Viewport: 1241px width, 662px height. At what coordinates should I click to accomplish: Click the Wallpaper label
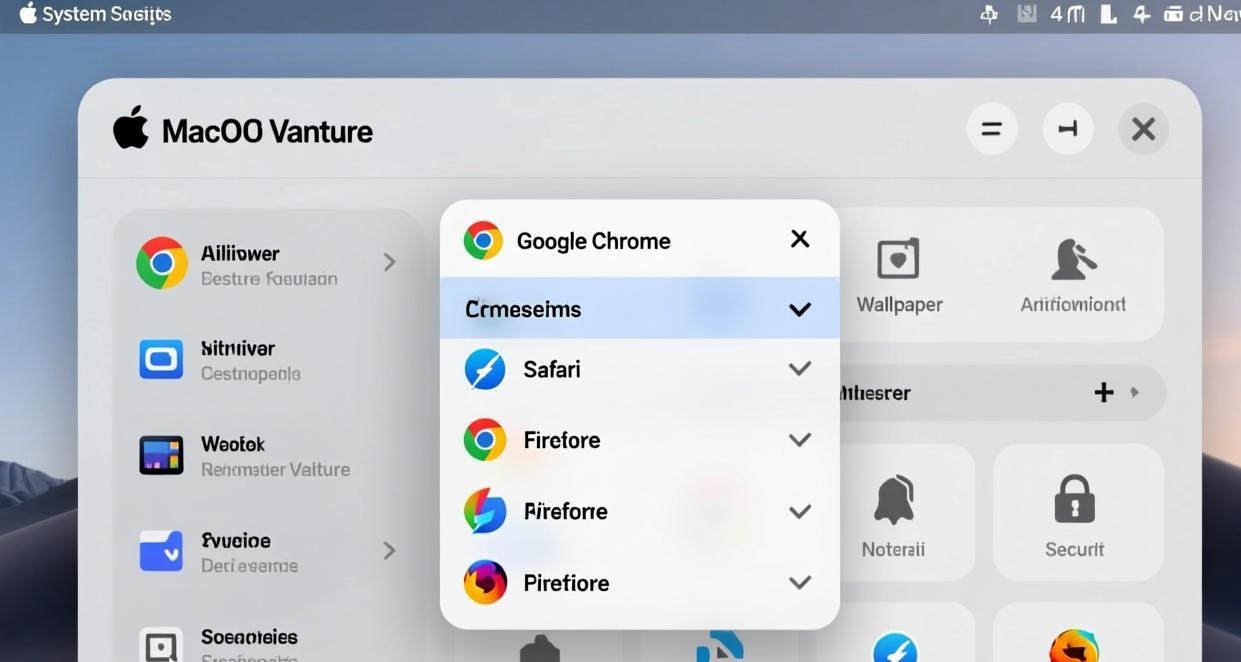click(899, 305)
